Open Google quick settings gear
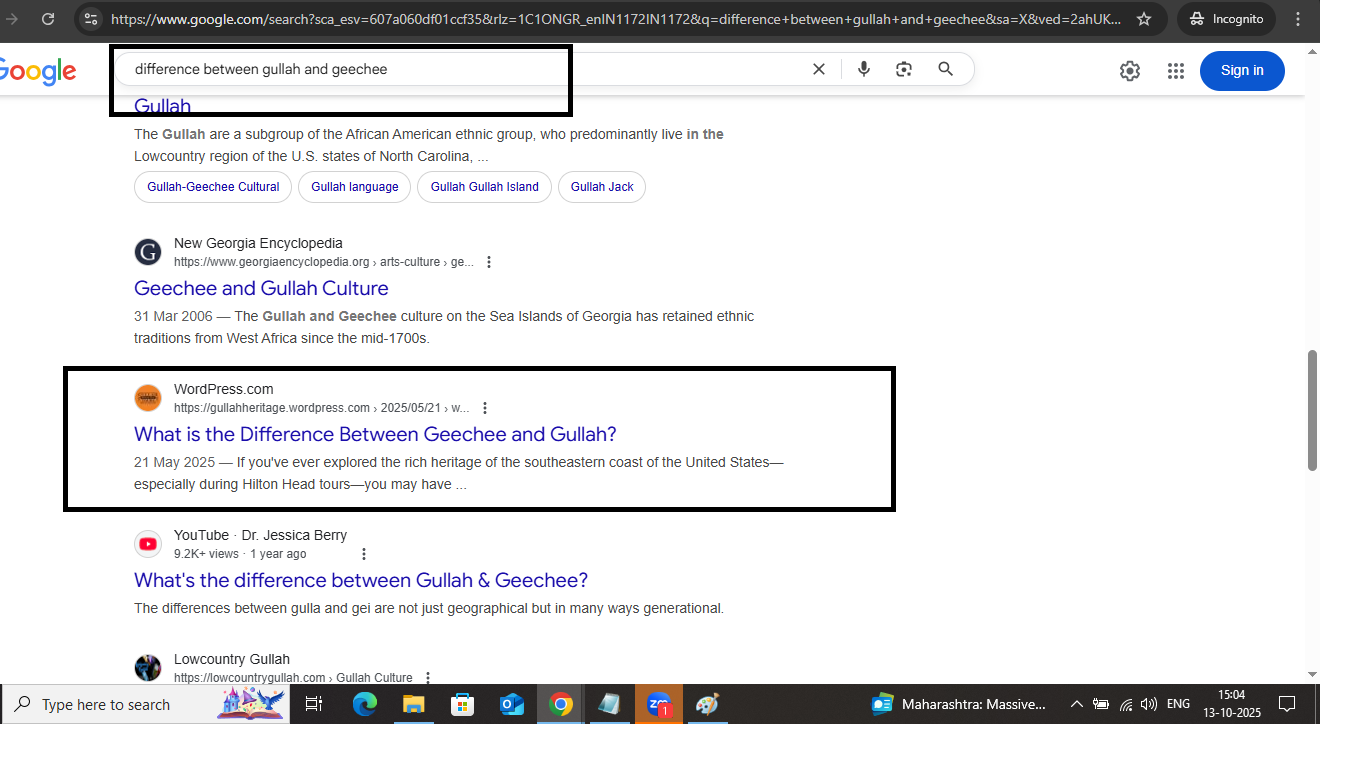 coord(1129,70)
